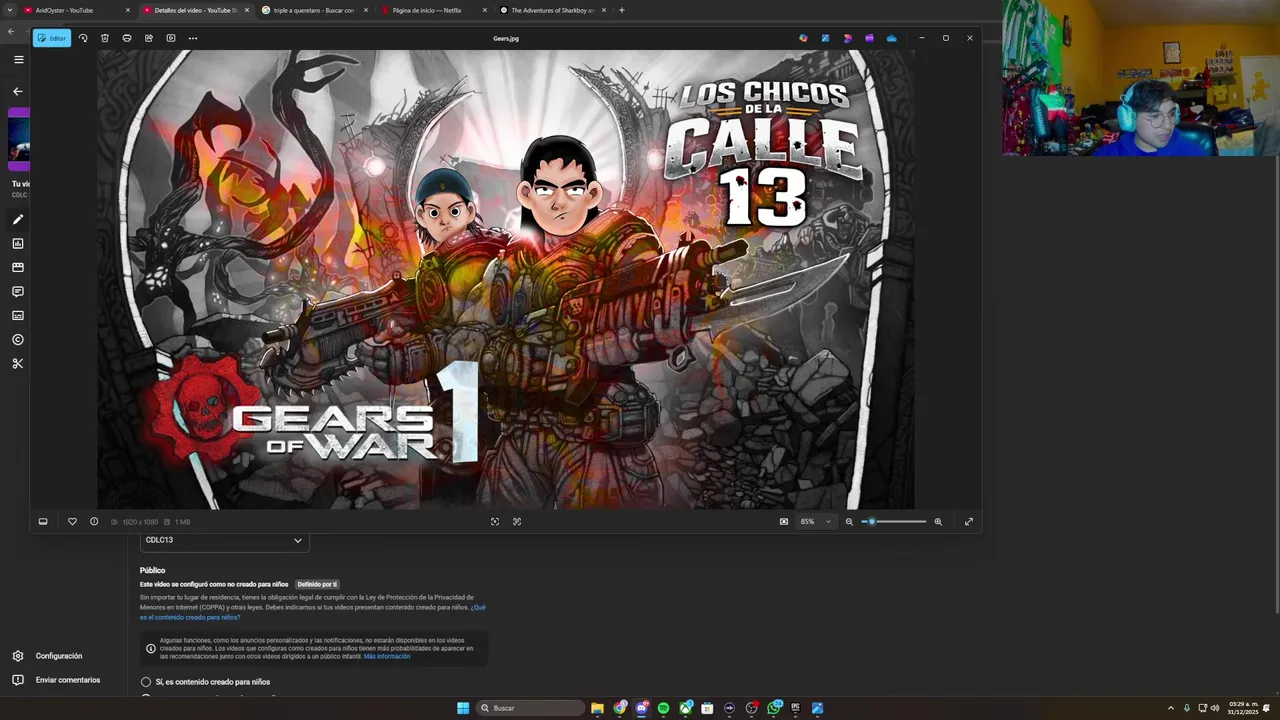The height and width of the screenshot is (720, 1280).
Task: Open a new browser tab with plus
Action: (622, 10)
